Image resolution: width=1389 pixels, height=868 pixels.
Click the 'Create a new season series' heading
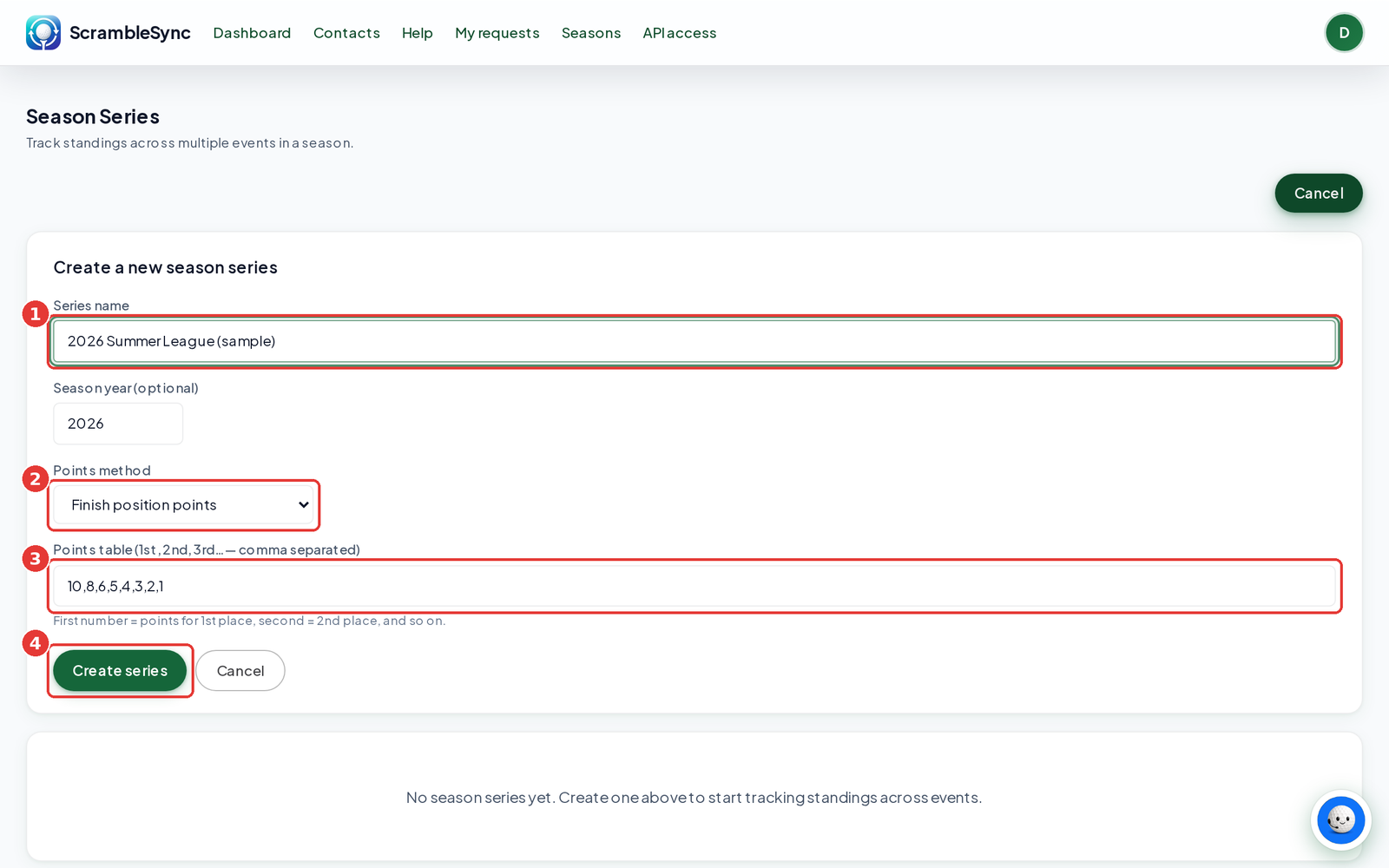(x=166, y=267)
